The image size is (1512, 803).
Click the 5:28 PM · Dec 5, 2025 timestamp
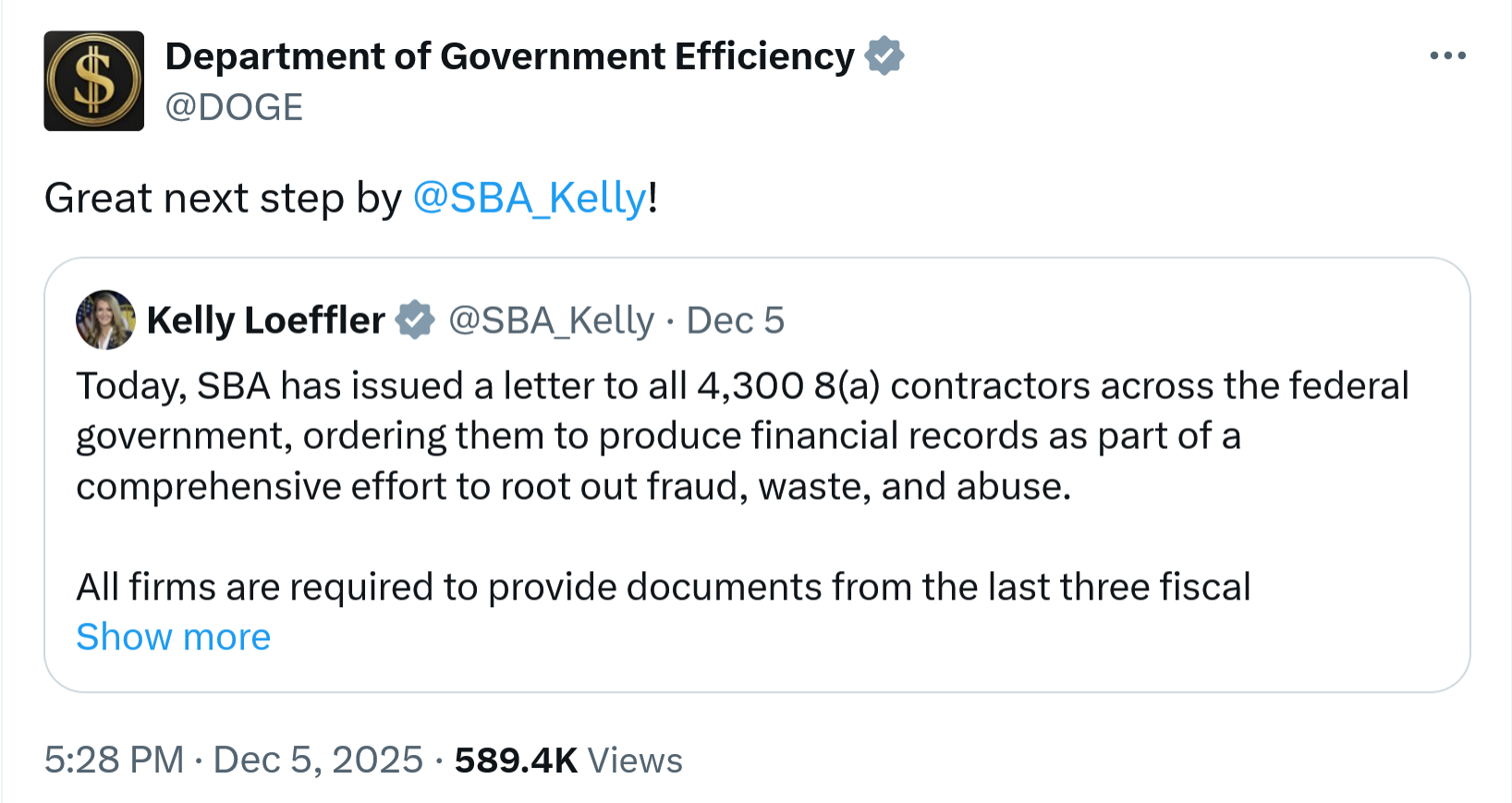[x=233, y=760]
